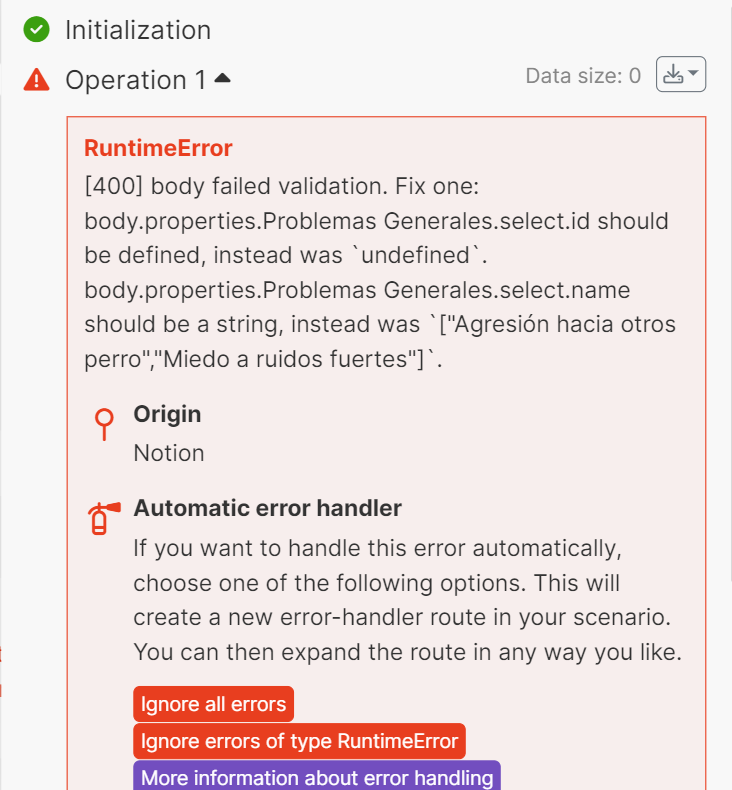Click Ignore all errors button
This screenshot has width=732, height=790.
pos(213,704)
